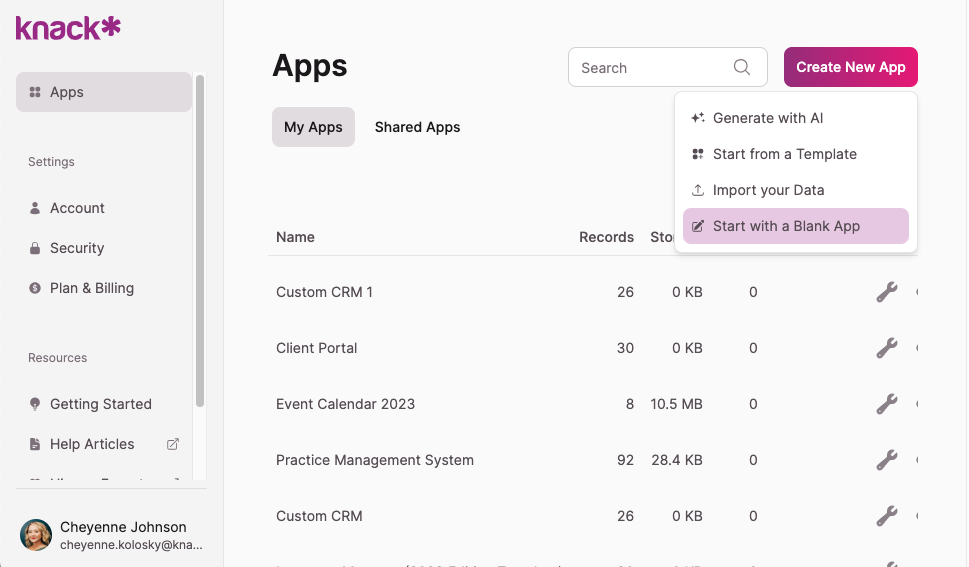Toggle the Create New App dropdown
The image size is (969, 567).
click(x=850, y=67)
